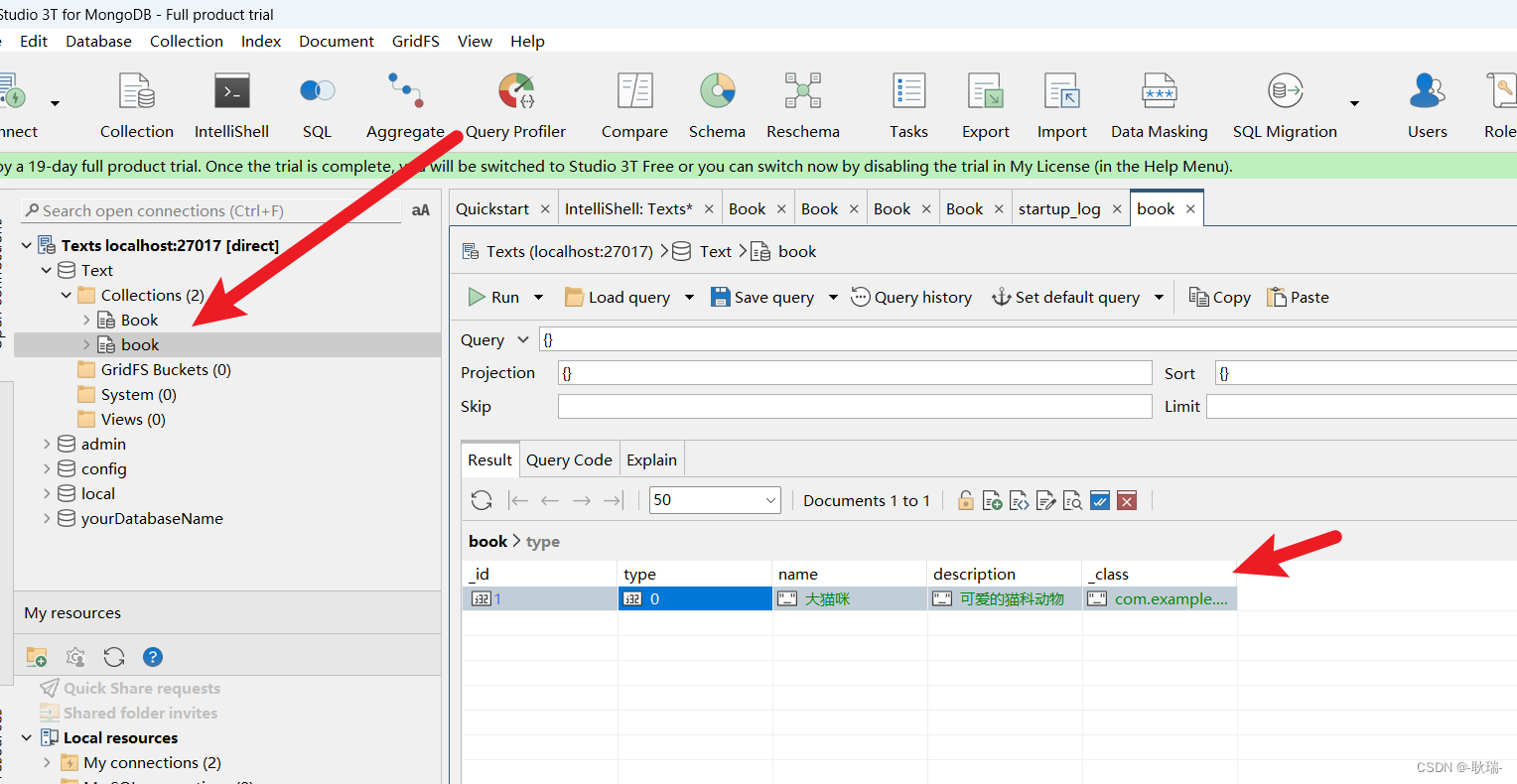The height and width of the screenshot is (784, 1517).
Task: Click the Copy query button
Action: pyautogui.click(x=1219, y=297)
